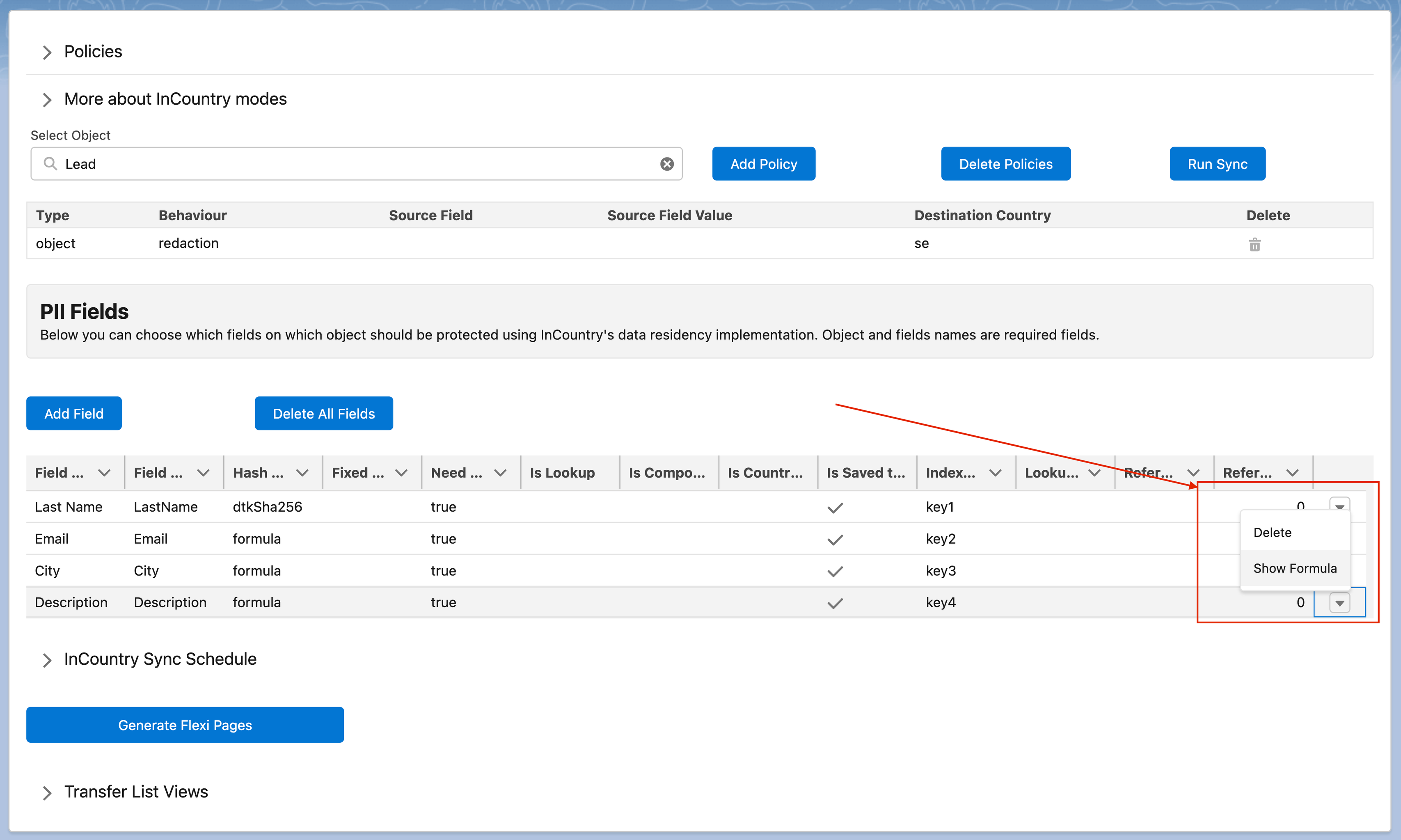Select Delete from the open context menu
Screen dimensions: 1401x840
1273,532
